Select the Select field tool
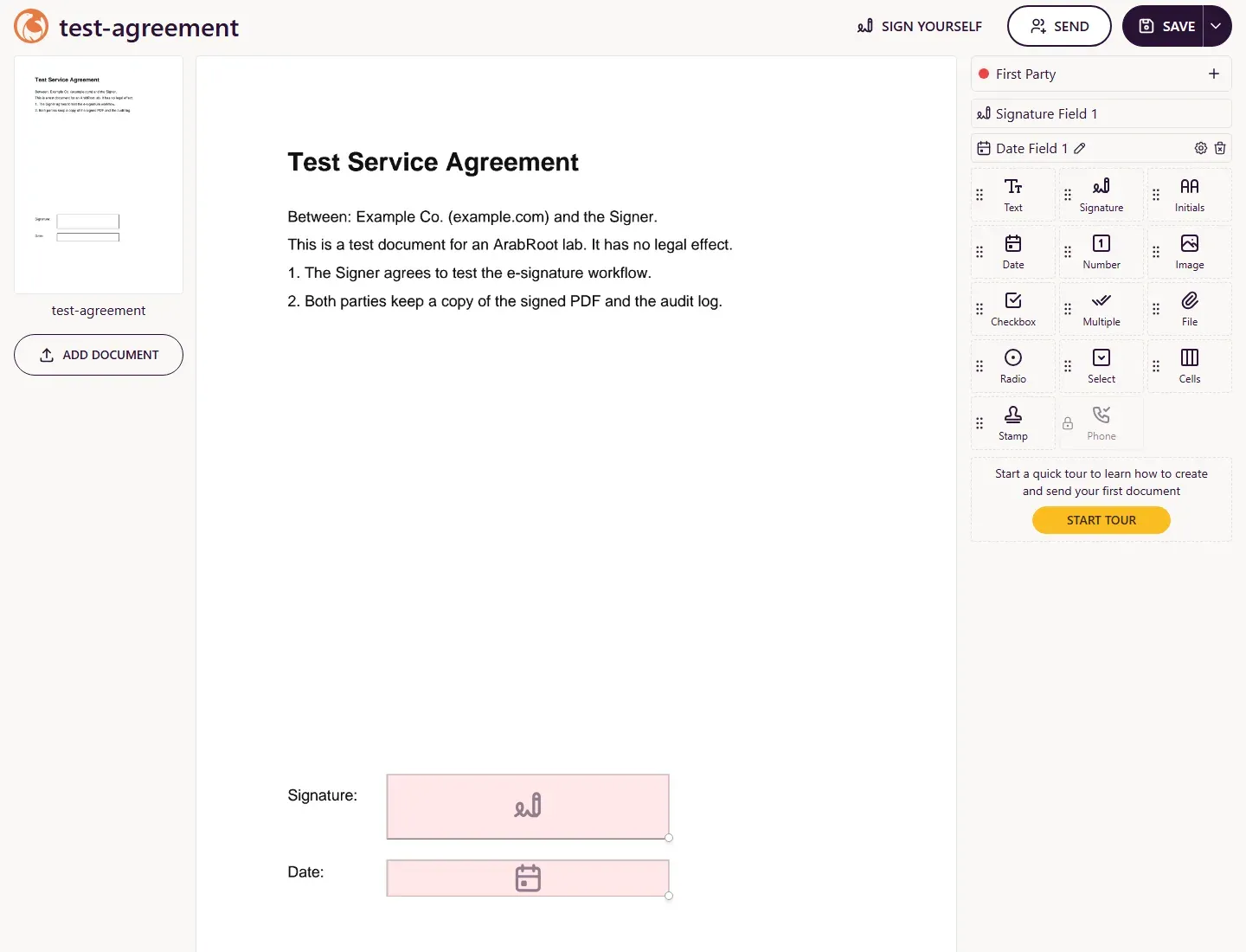 tap(1101, 366)
